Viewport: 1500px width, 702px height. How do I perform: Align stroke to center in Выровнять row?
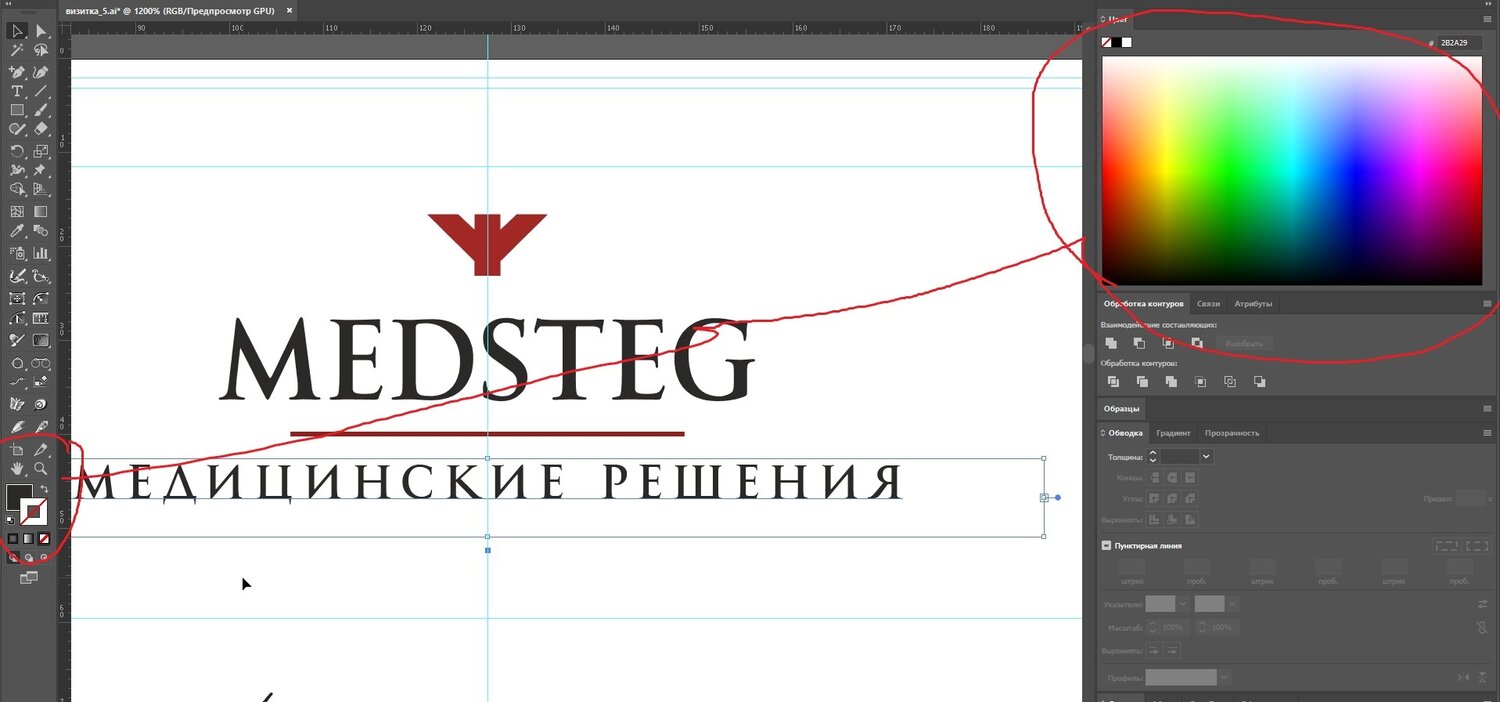coord(1155,520)
